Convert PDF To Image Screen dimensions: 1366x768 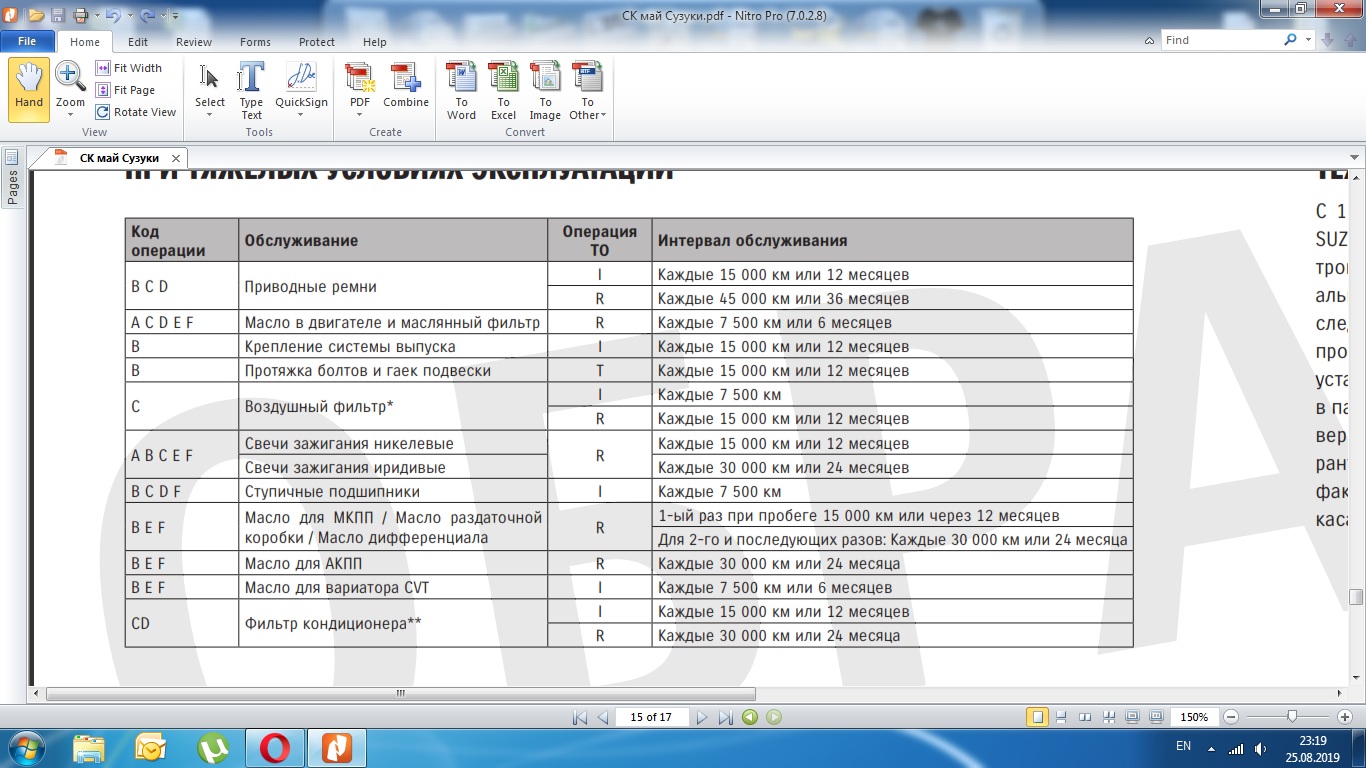tap(545, 89)
